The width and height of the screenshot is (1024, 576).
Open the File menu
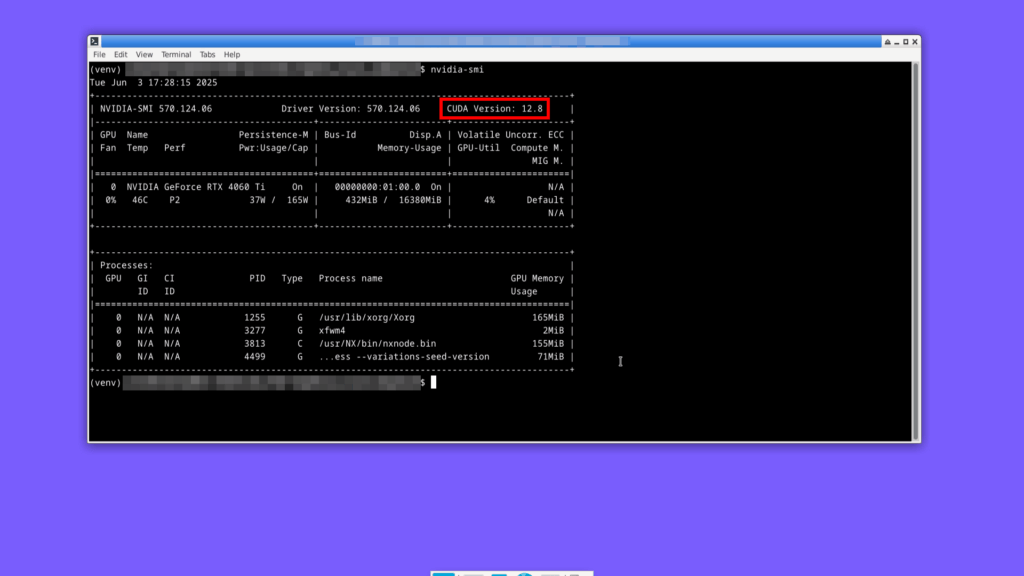click(99, 55)
